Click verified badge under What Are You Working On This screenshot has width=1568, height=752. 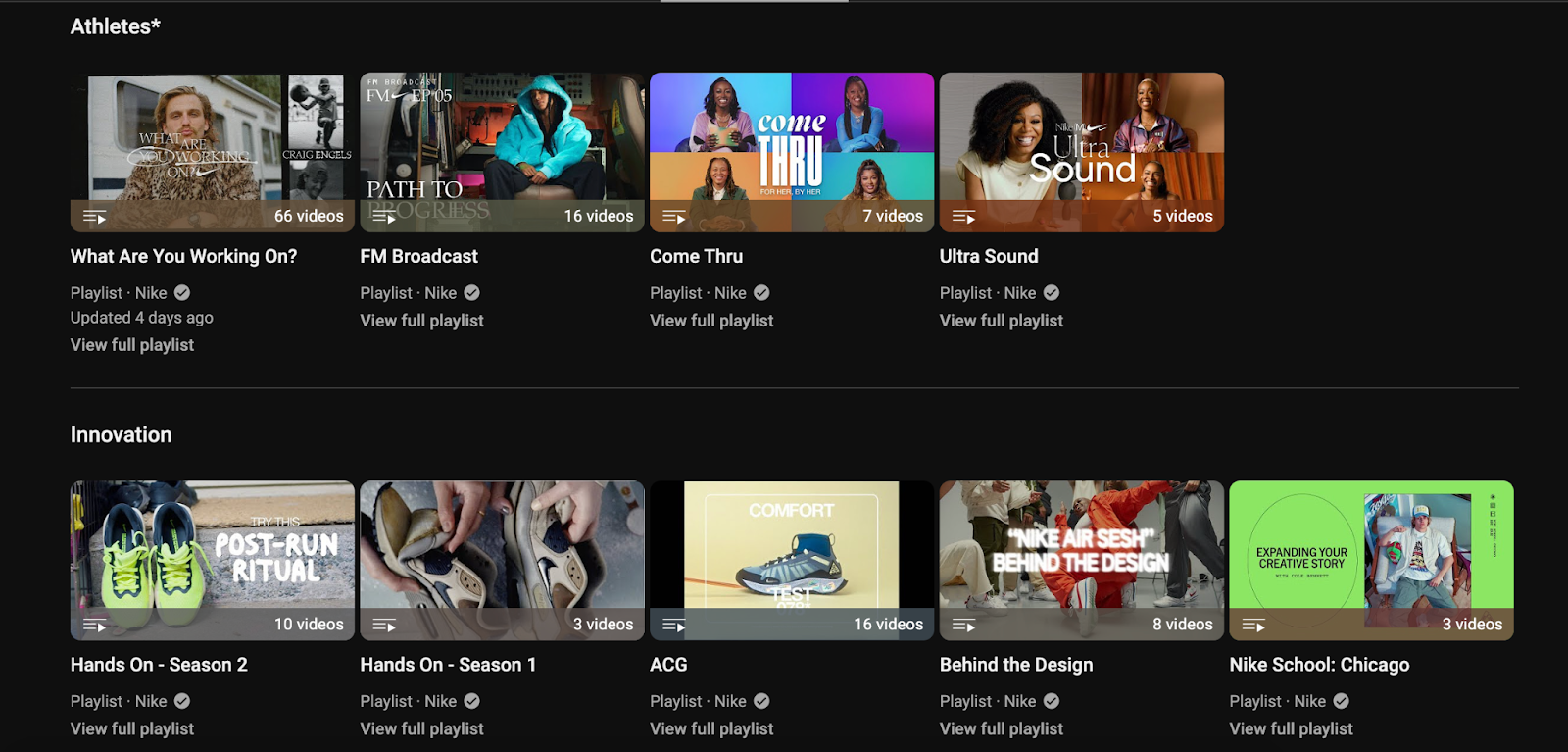click(182, 292)
